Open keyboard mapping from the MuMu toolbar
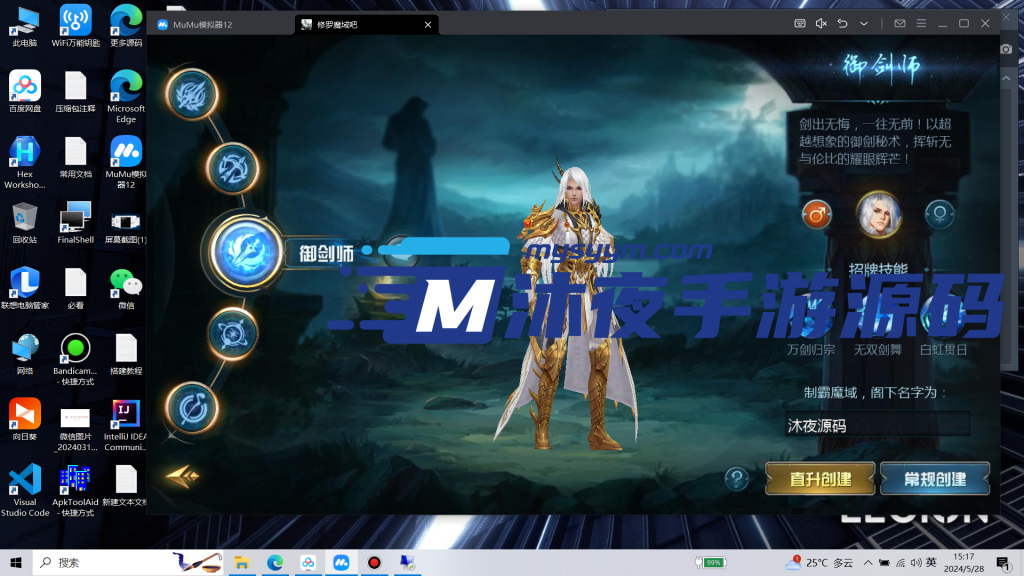The height and width of the screenshot is (576, 1024). pyautogui.click(x=800, y=22)
